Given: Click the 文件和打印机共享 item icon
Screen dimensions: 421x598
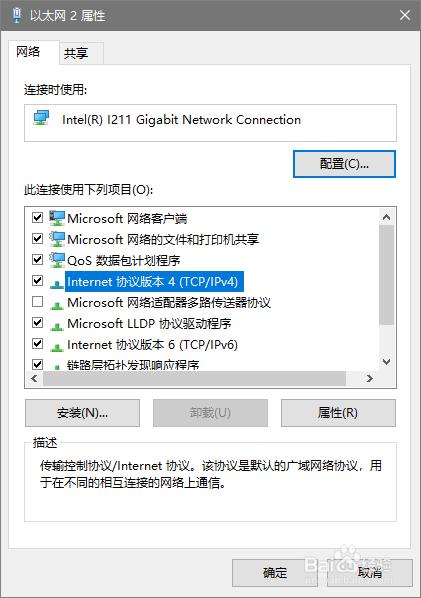Looking at the screenshot, I should (57, 239).
